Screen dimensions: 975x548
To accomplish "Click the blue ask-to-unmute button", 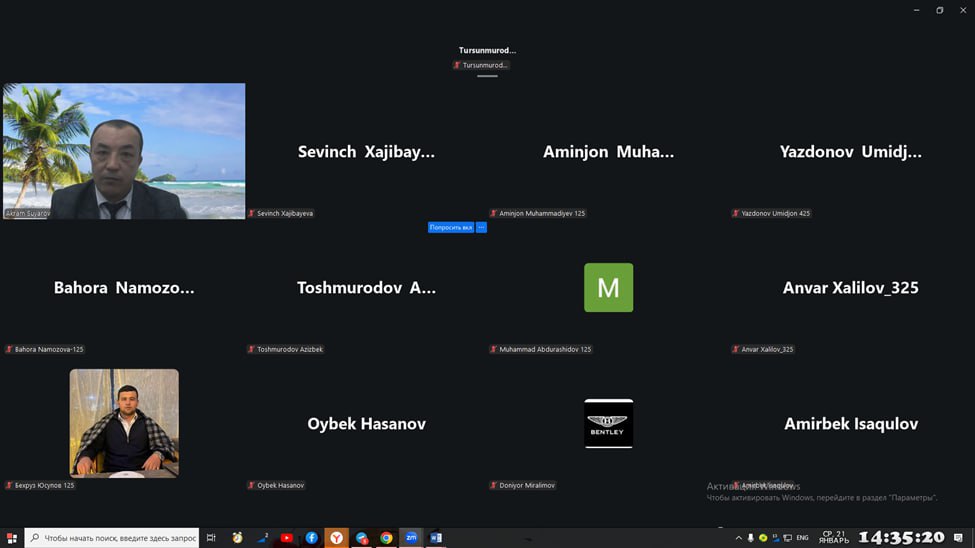I will pyautogui.click(x=451, y=228).
